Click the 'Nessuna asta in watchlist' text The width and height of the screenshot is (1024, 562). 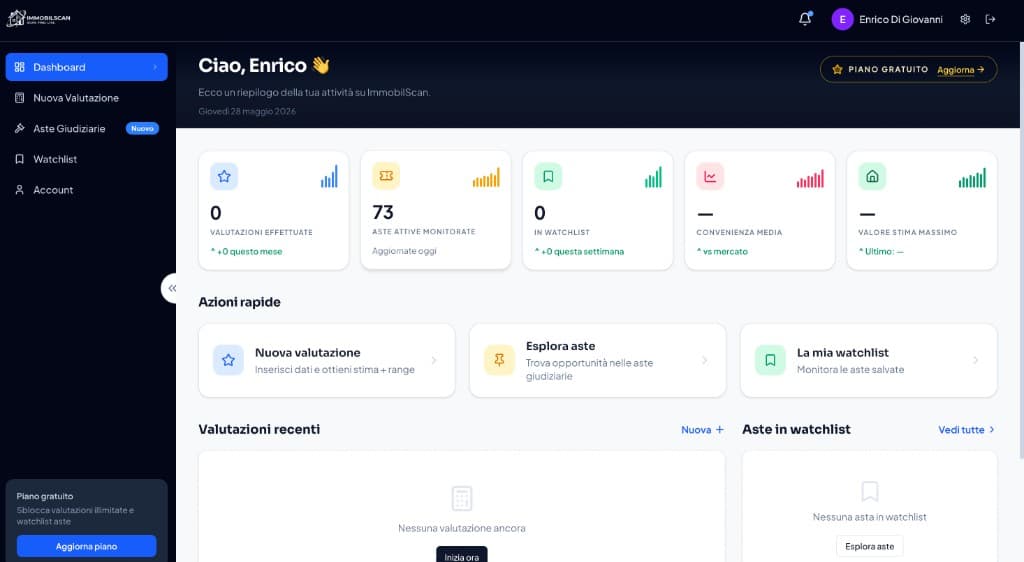pos(869,517)
